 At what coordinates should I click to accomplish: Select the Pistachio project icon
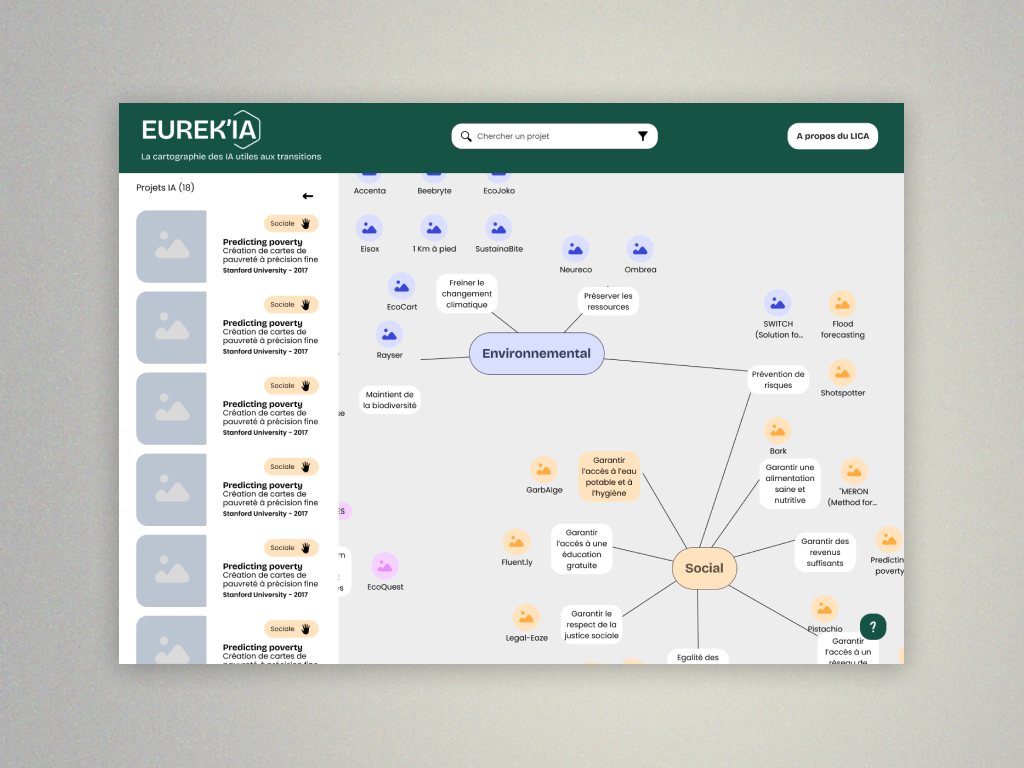point(825,609)
